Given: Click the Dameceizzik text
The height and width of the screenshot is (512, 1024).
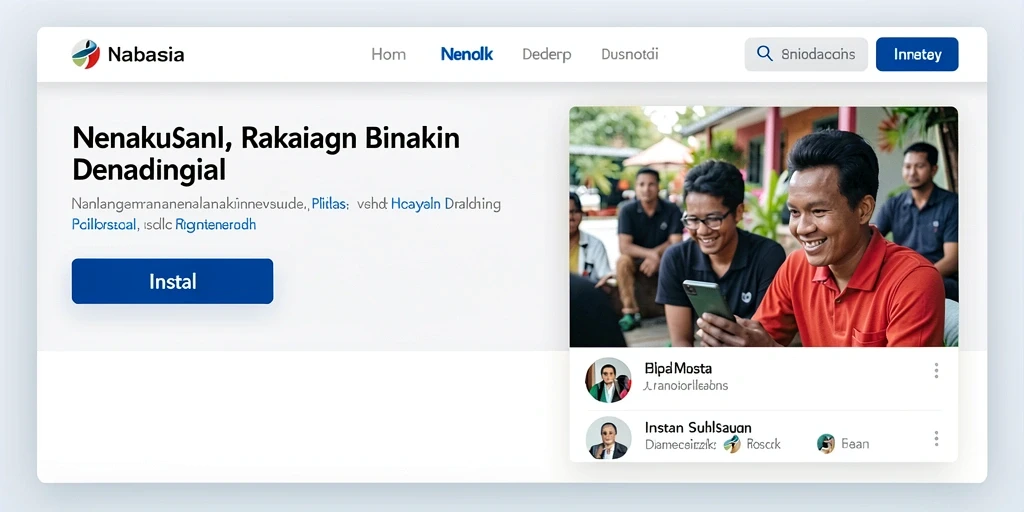Looking at the screenshot, I should point(680,445).
